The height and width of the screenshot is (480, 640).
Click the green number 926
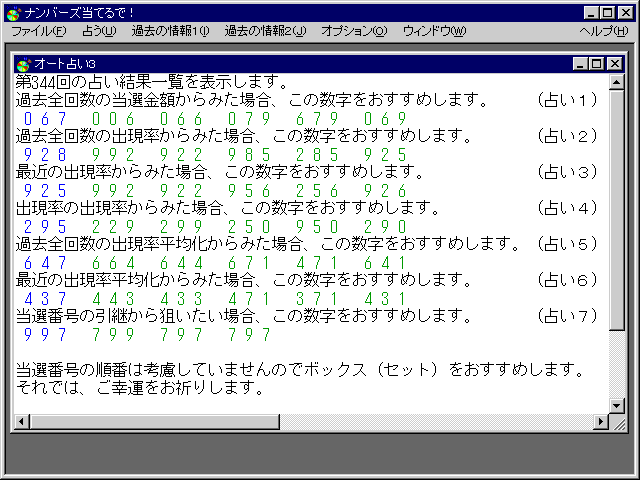386,191
